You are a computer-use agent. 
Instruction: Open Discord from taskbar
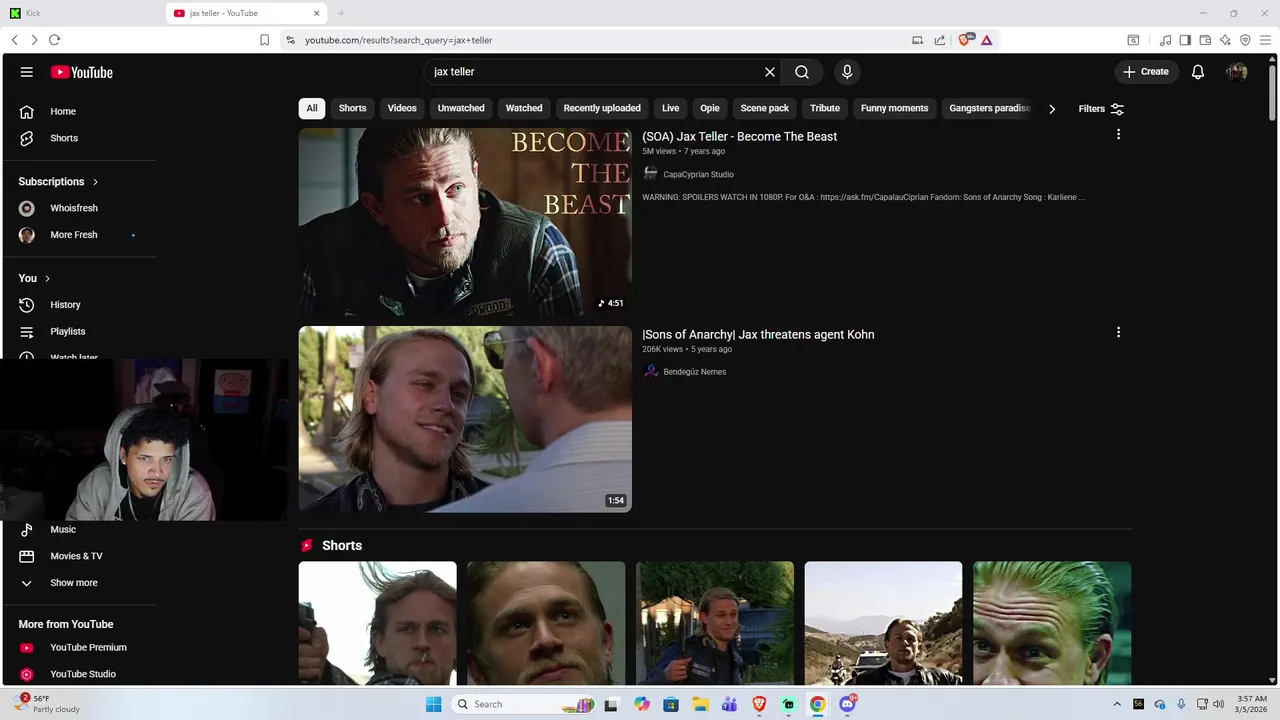[x=848, y=704]
